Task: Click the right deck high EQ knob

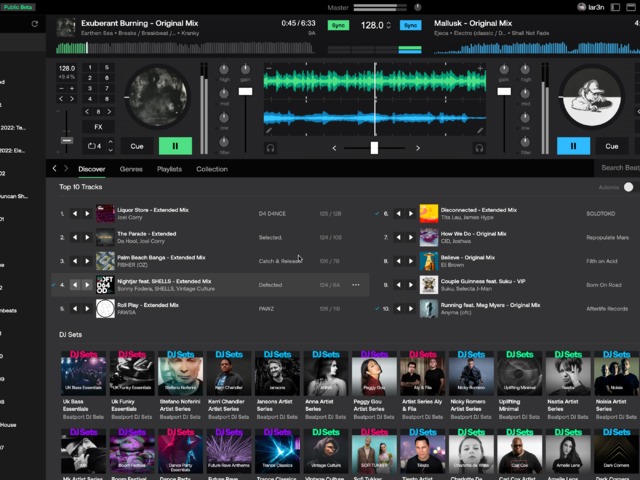Action: [525, 69]
